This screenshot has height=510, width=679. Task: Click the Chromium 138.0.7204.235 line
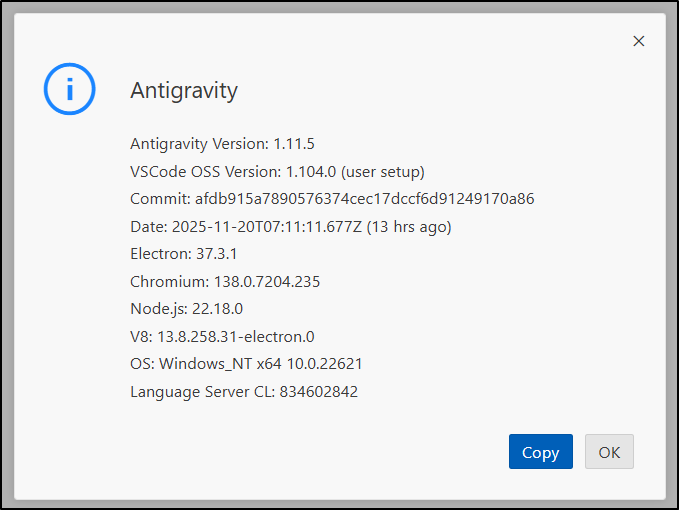[225, 282]
